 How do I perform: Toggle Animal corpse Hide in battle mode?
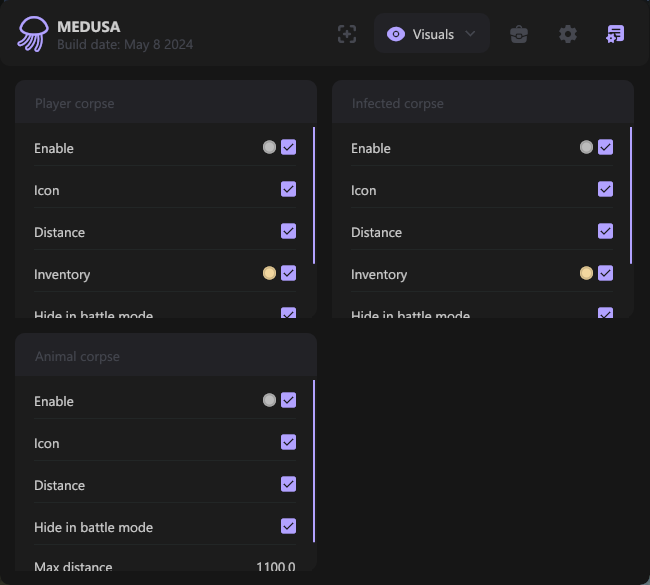(288, 526)
